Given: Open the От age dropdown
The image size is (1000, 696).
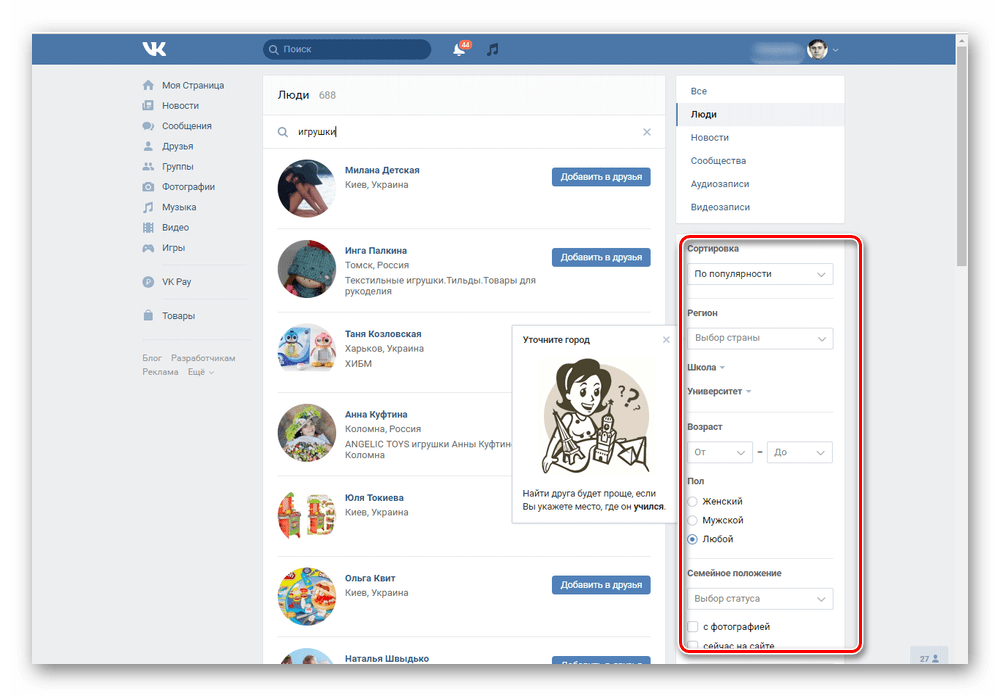Looking at the screenshot, I should click(719, 452).
